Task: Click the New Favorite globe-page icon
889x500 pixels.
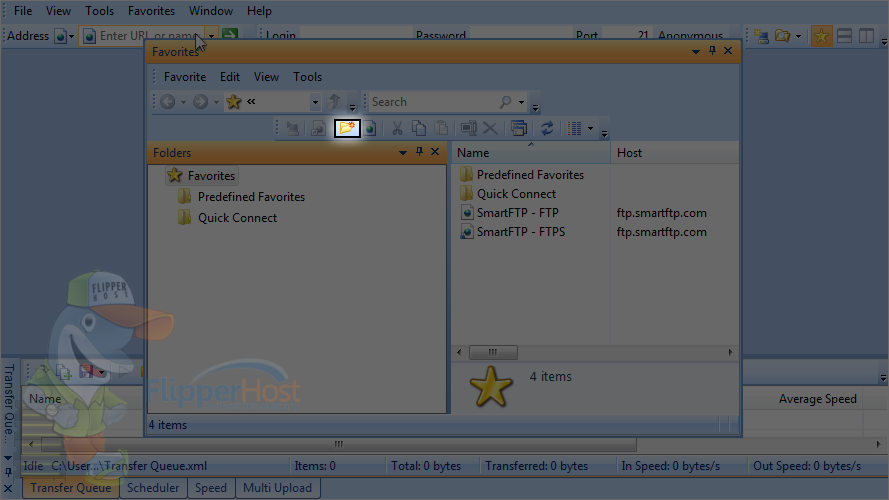Action: [370, 129]
